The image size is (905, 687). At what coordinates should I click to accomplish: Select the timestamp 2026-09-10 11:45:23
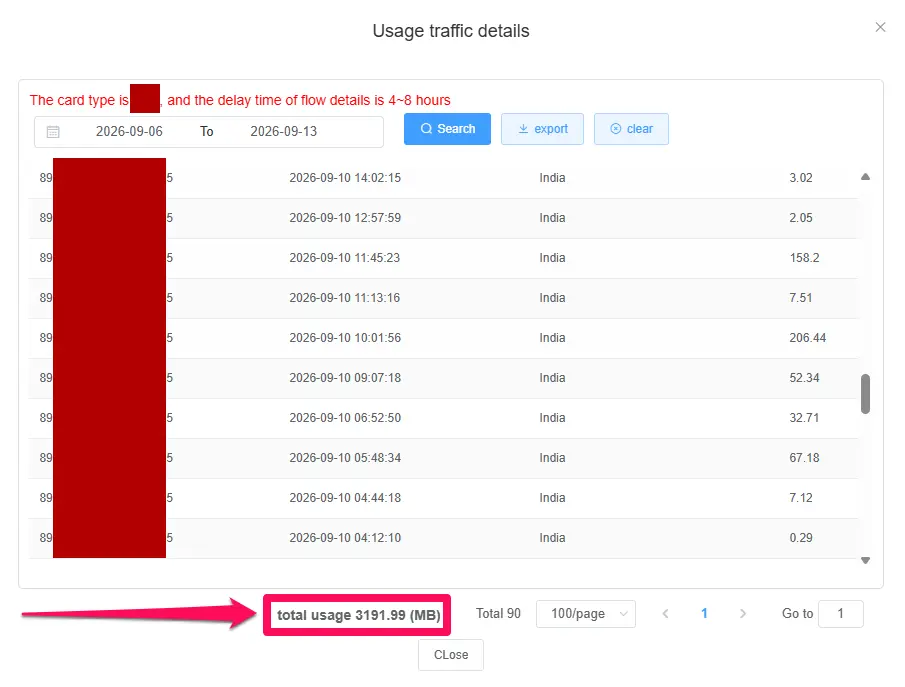tap(345, 257)
